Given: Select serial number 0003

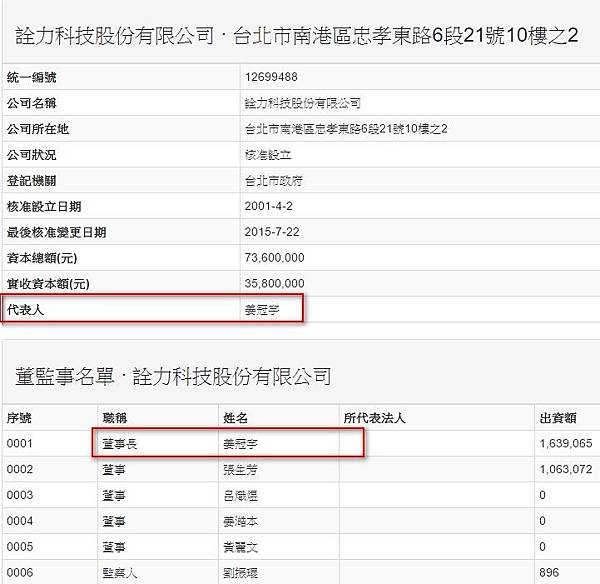Looking at the screenshot, I should coord(20,495).
